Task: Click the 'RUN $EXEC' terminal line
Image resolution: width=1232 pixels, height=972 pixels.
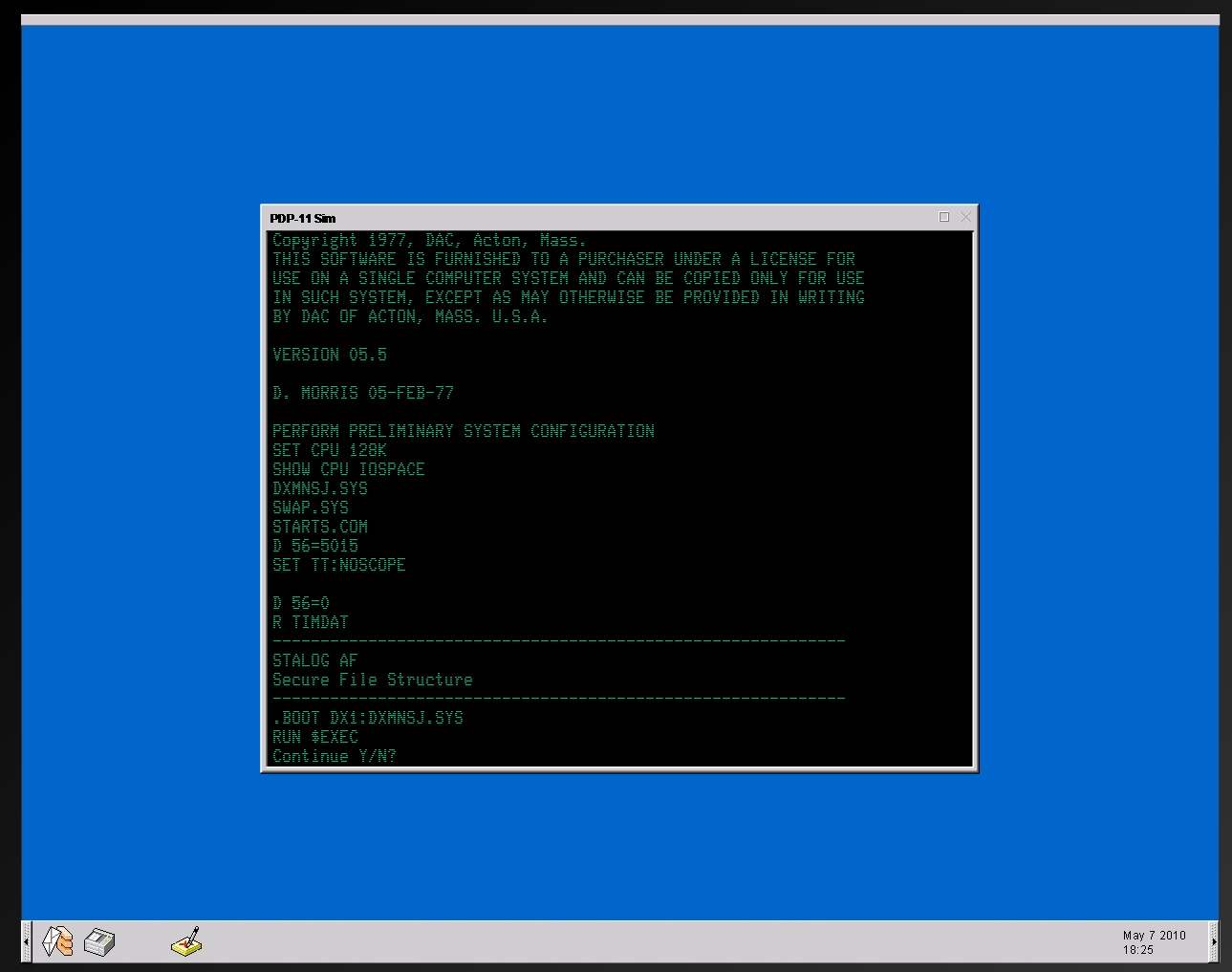Action: [315, 737]
